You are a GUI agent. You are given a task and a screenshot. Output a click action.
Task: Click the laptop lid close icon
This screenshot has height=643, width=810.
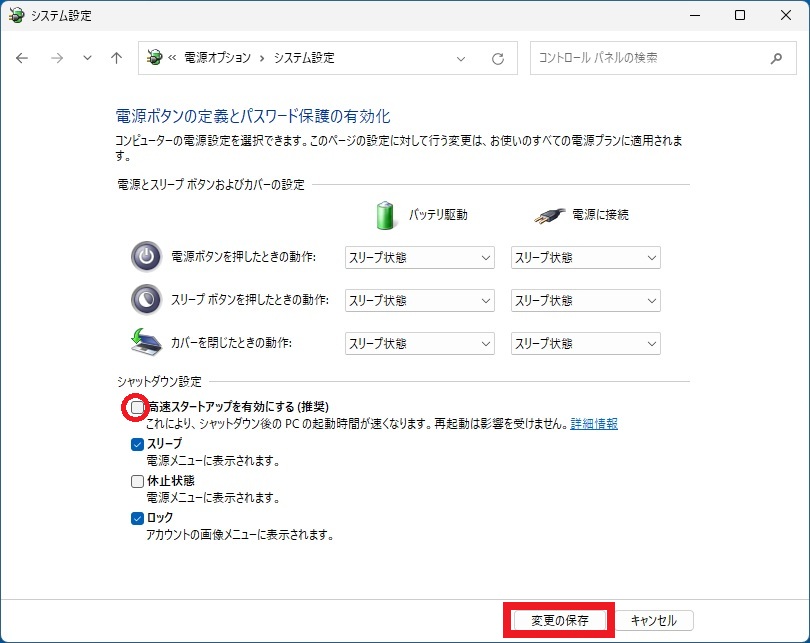146,342
